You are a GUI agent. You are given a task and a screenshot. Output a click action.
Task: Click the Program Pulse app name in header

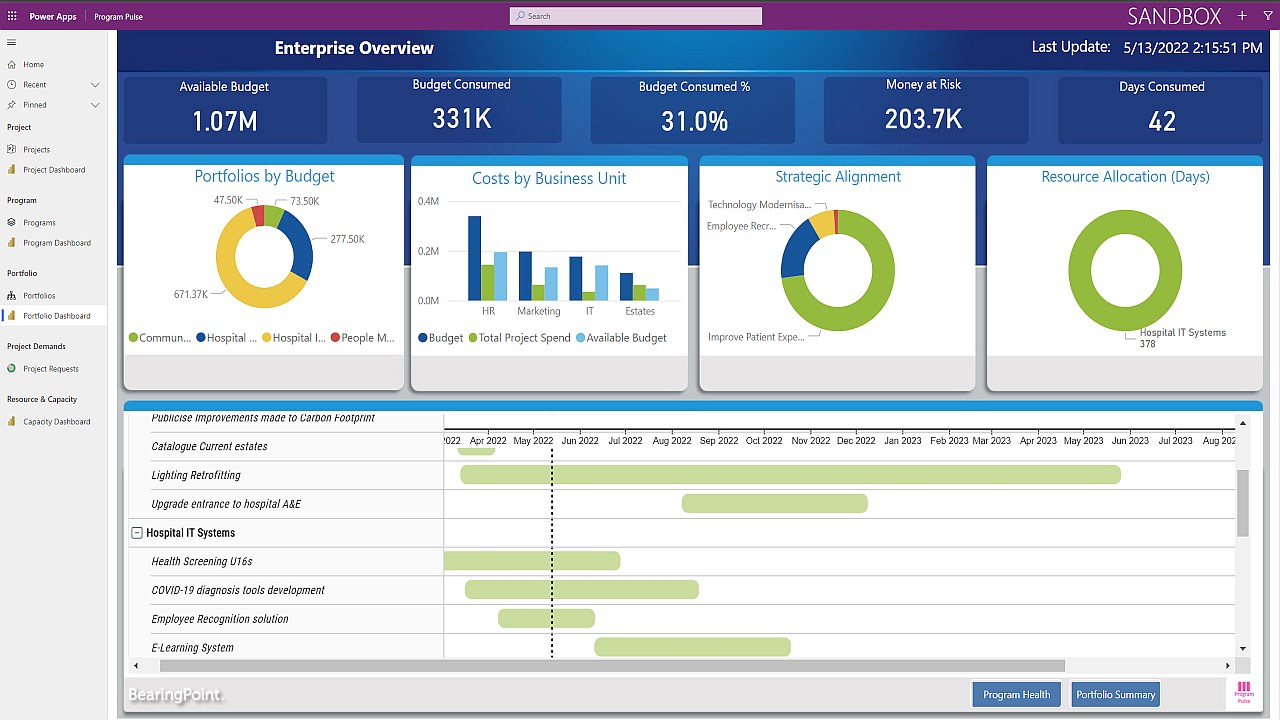[x=118, y=17]
